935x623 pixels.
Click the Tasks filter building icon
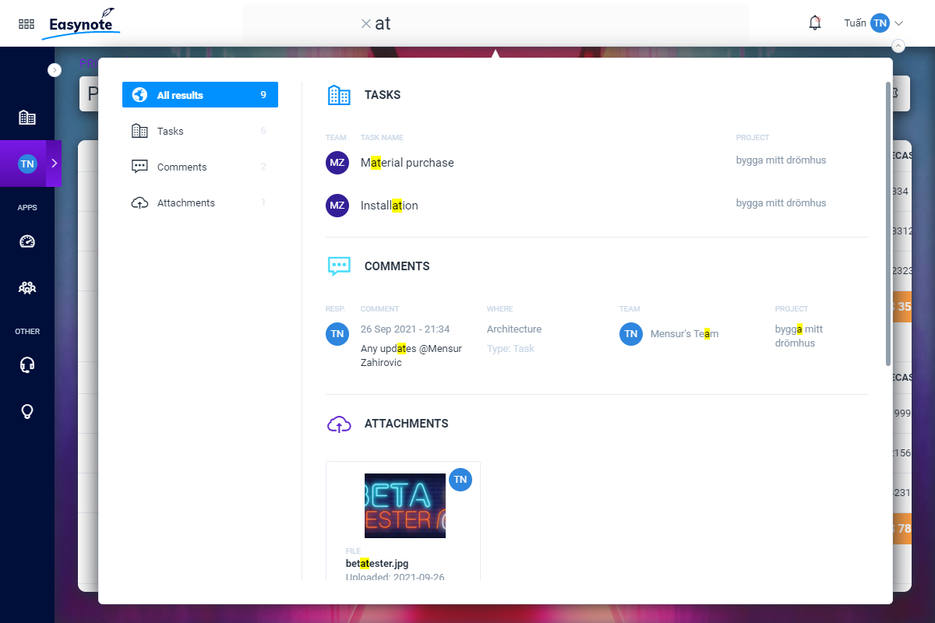tap(140, 131)
